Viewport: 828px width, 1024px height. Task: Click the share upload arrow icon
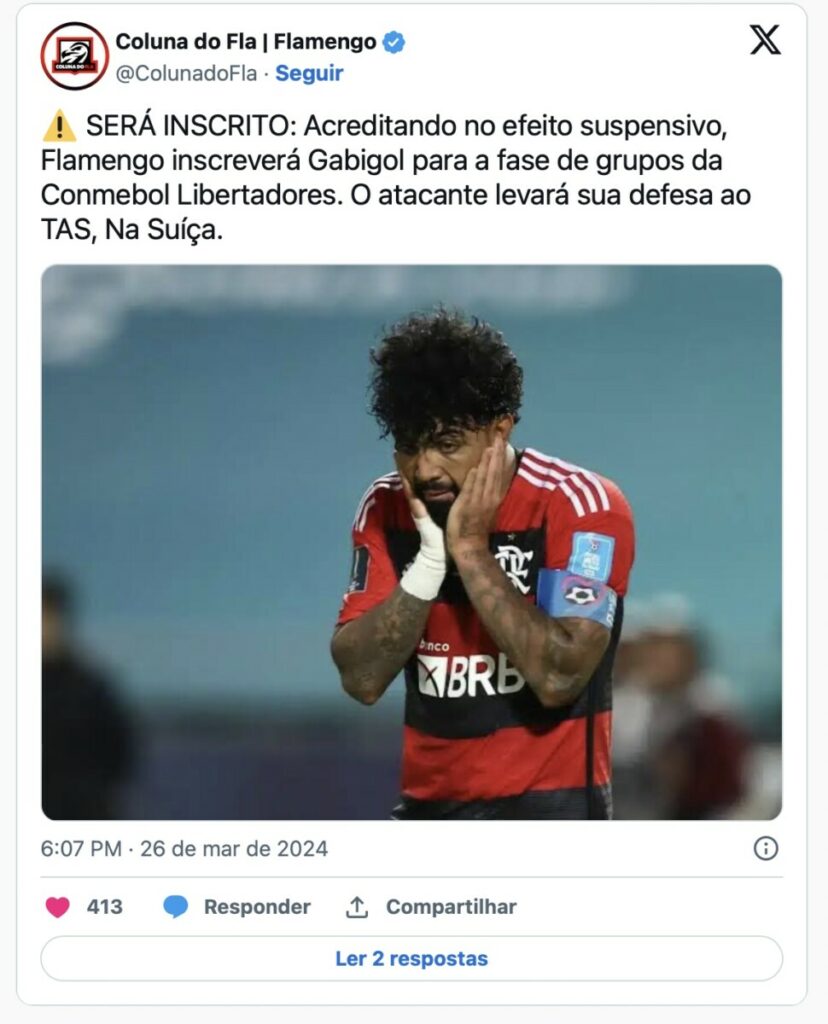coord(357,906)
